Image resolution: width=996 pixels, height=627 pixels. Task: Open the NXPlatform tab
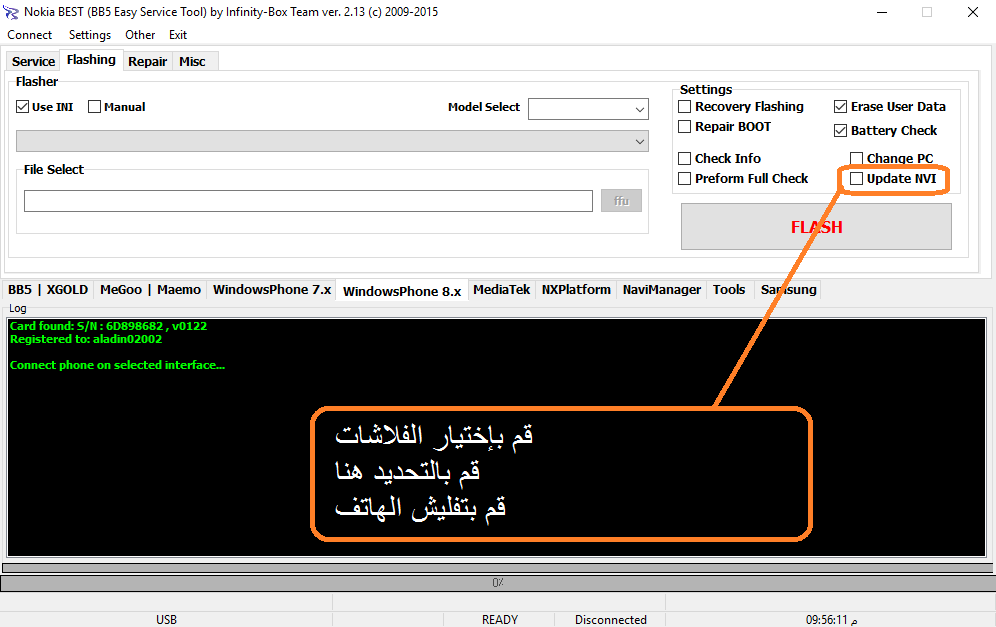575,290
